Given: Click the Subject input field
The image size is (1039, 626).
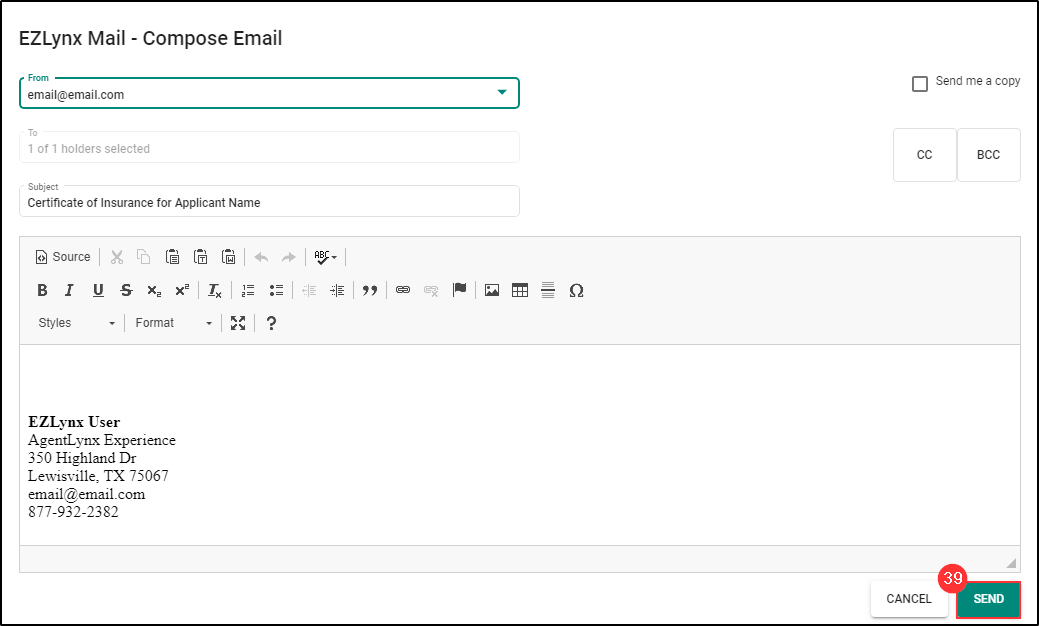Looking at the screenshot, I should (269, 201).
